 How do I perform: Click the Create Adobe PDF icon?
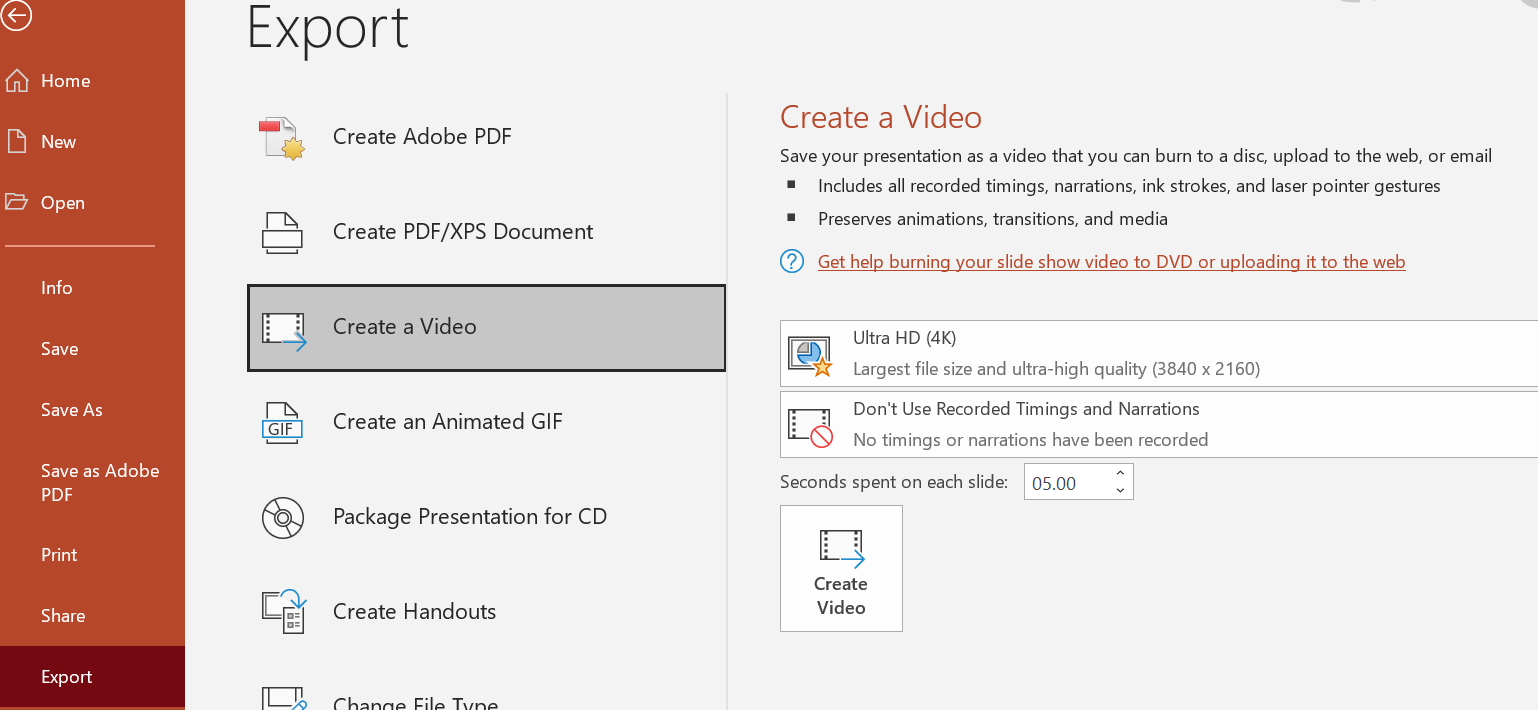pyautogui.click(x=282, y=138)
